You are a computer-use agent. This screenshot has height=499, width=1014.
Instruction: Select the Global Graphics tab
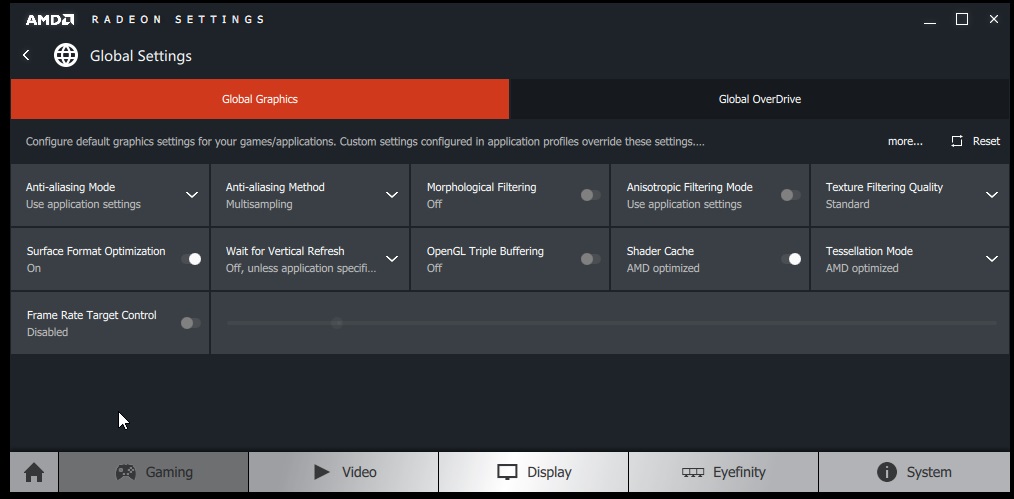(x=260, y=99)
